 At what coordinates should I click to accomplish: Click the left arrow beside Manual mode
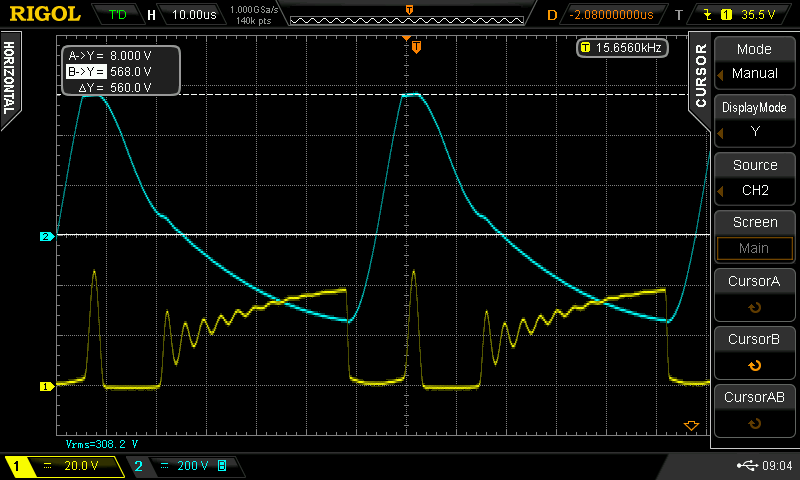point(720,75)
